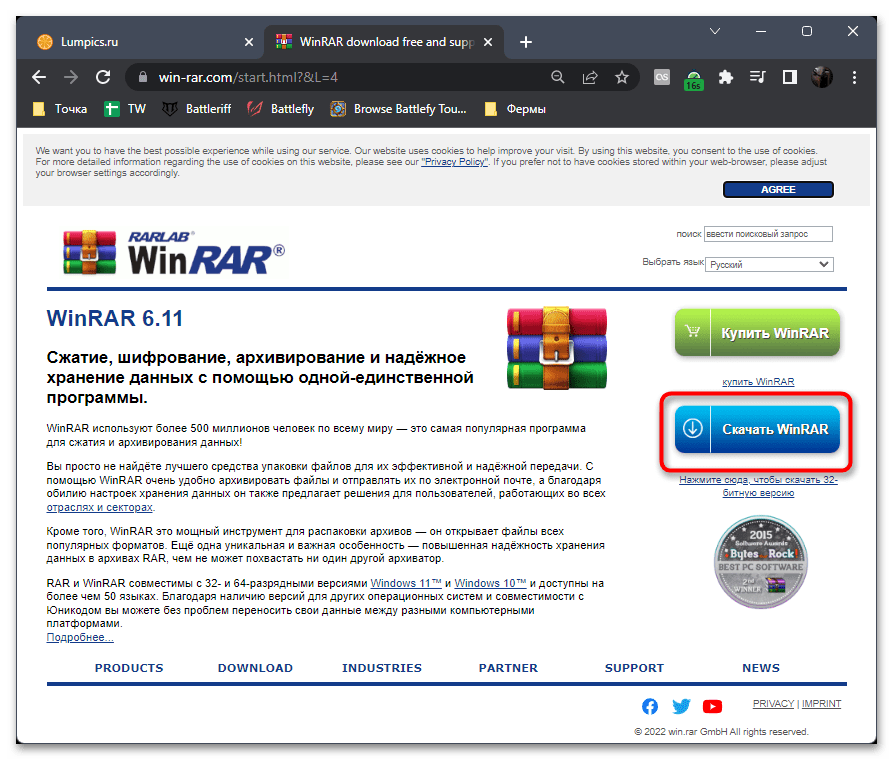Viewport: 893px width, 760px height.
Task: Open the zoom magnifier icon in address bar
Action: 558,77
